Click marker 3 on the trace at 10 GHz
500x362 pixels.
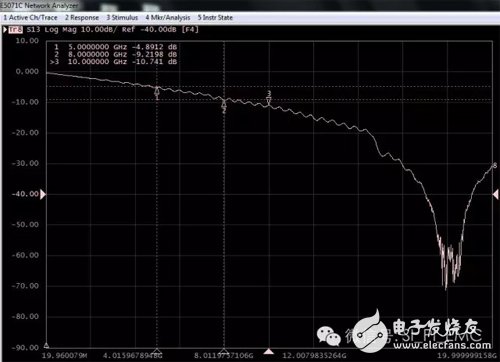[x=269, y=98]
